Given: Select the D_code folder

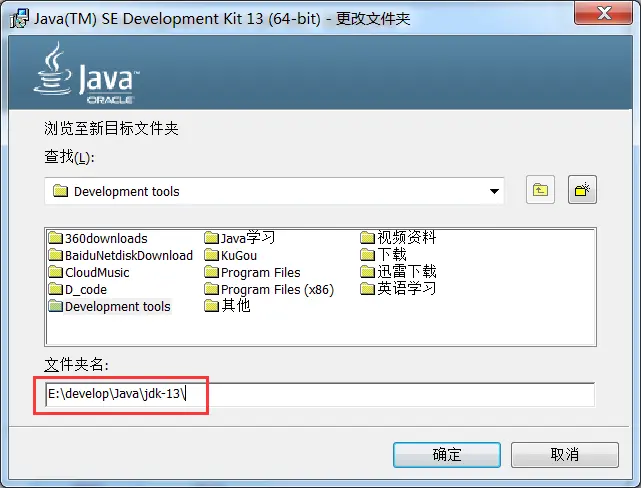Looking at the screenshot, I should click(78, 289).
